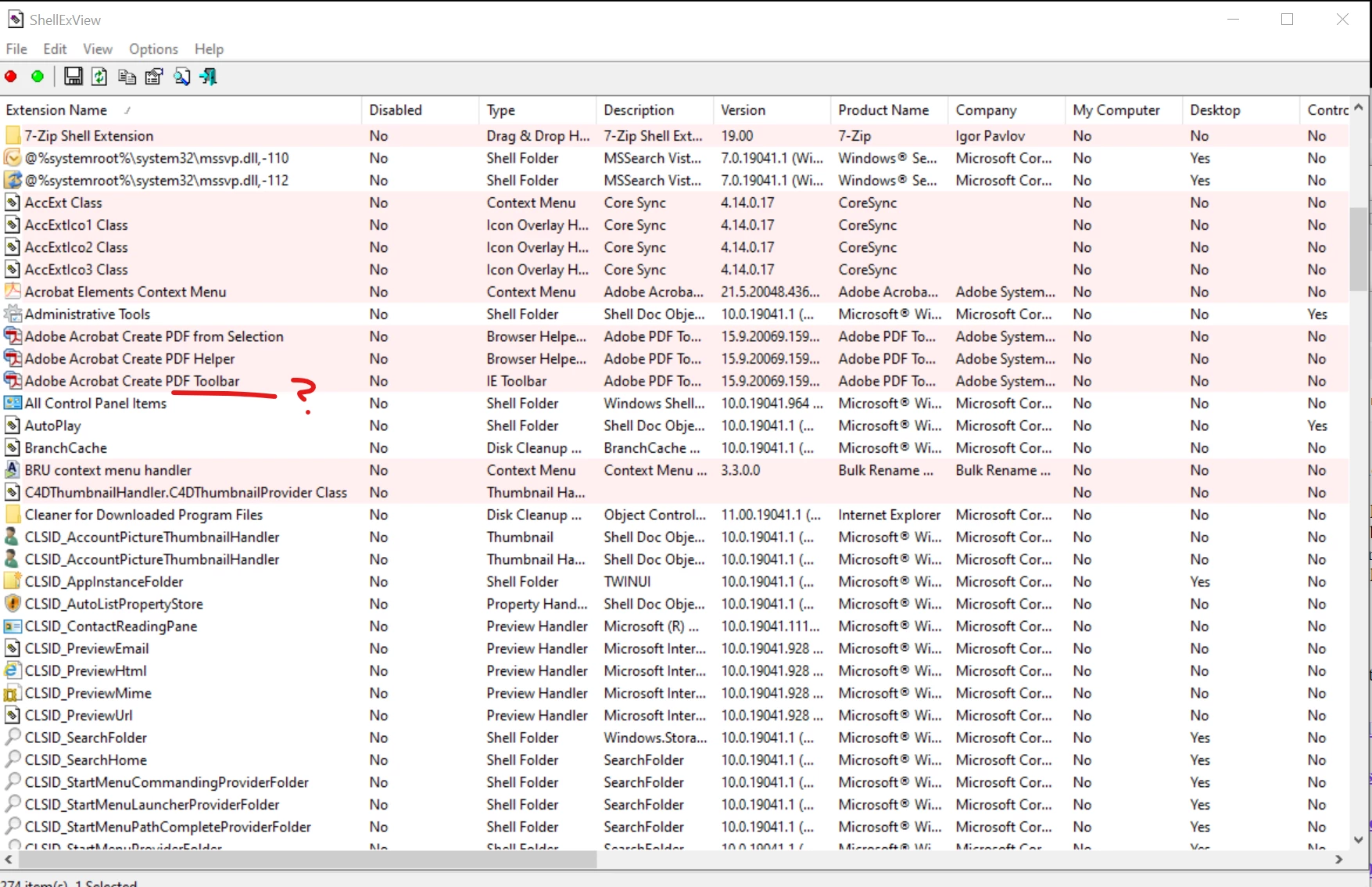Open the File menu
Screen dimensions: 1372x887
(x=16, y=48)
